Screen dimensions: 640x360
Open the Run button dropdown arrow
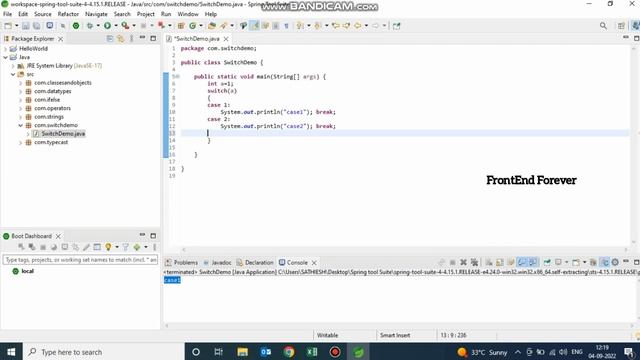click(x=116, y=26)
